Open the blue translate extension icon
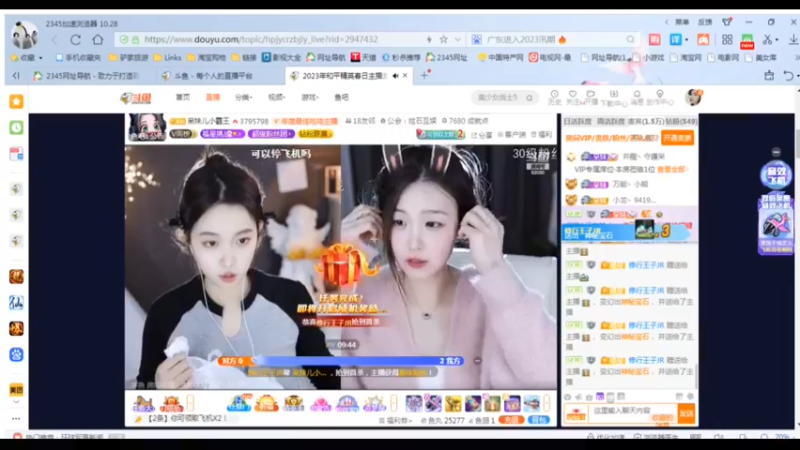This screenshot has height=450, width=800. click(676, 39)
